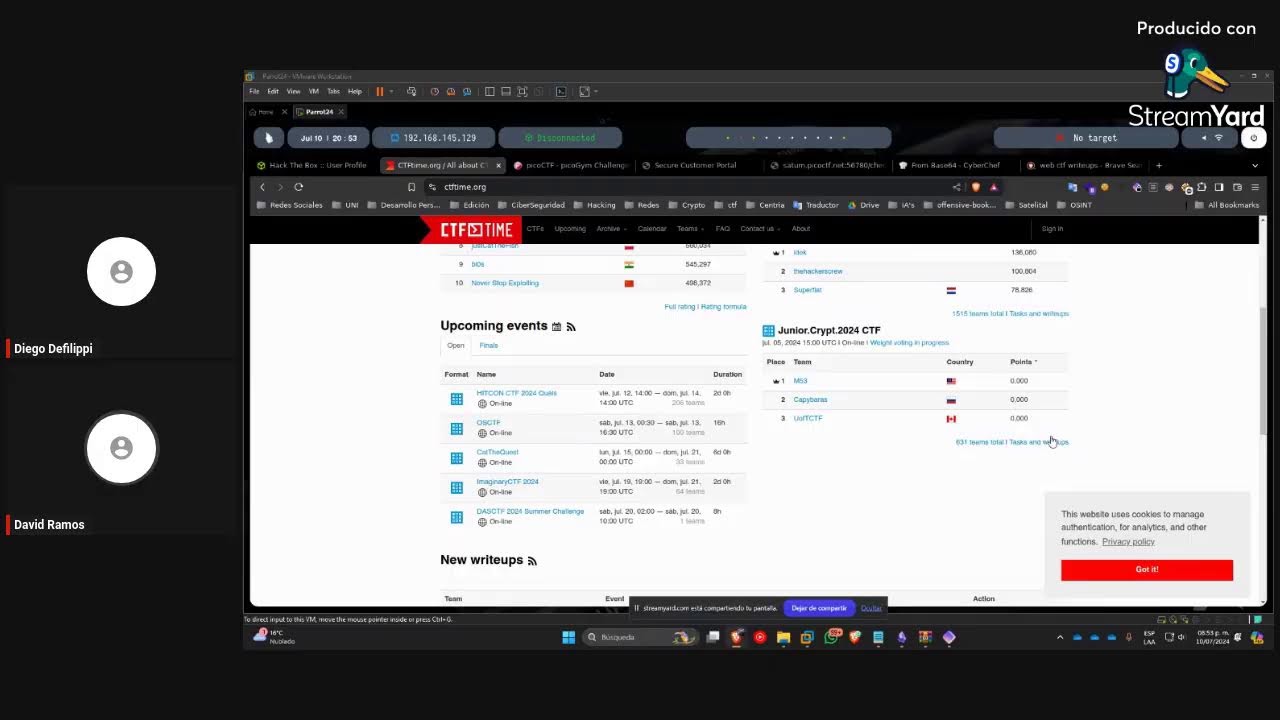Open the Capybaras team link
Image resolution: width=1280 pixels, height=720 pixels.
810,399
